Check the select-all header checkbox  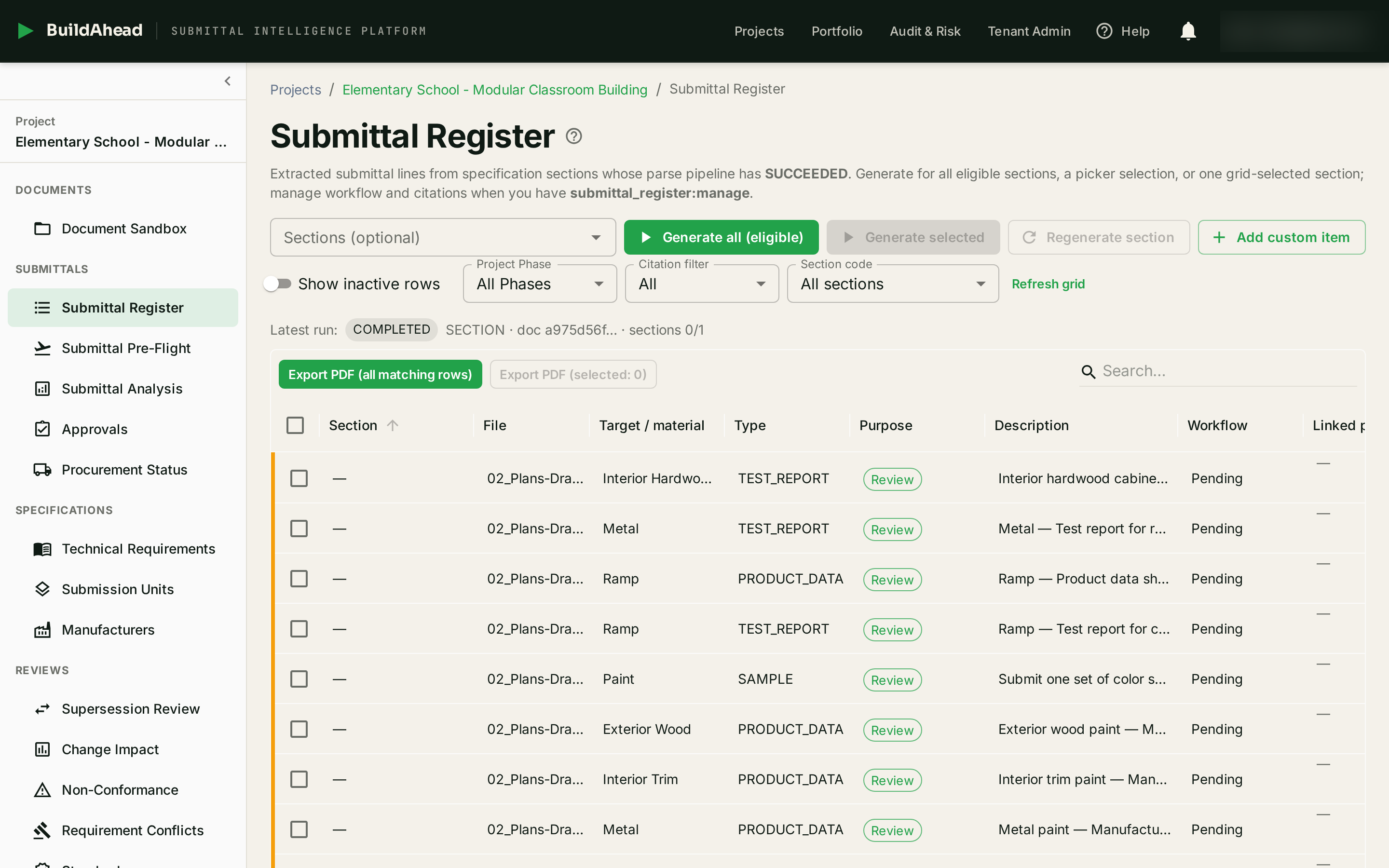(295, 425)
